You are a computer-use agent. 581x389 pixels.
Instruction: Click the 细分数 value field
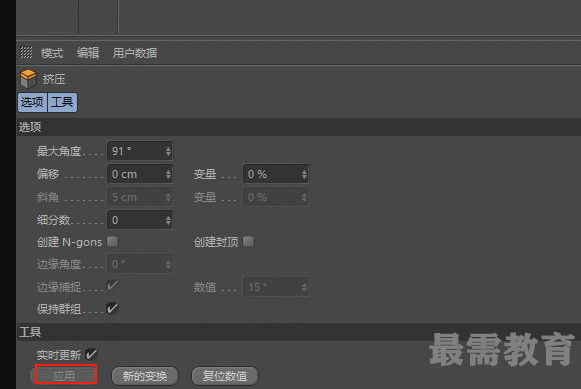tap(140, 220)
